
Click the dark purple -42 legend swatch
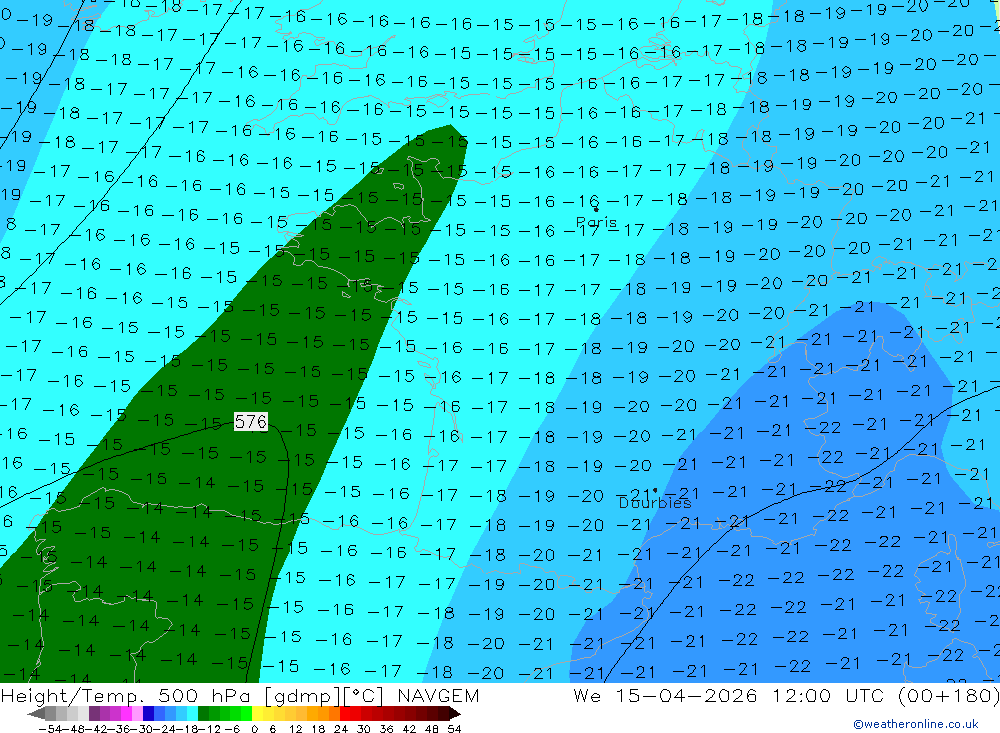(94, 713)
